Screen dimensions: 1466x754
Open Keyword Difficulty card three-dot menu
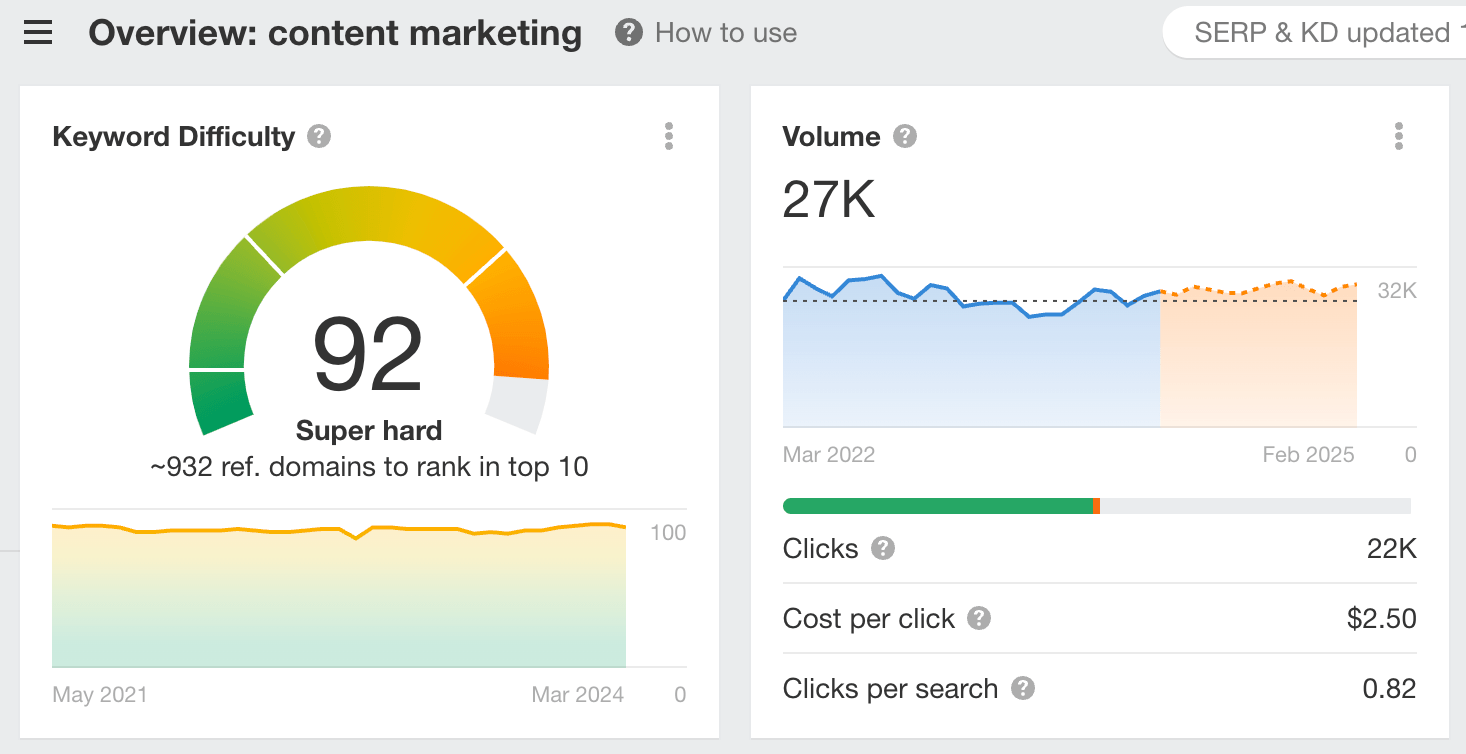tap(669, 136)
